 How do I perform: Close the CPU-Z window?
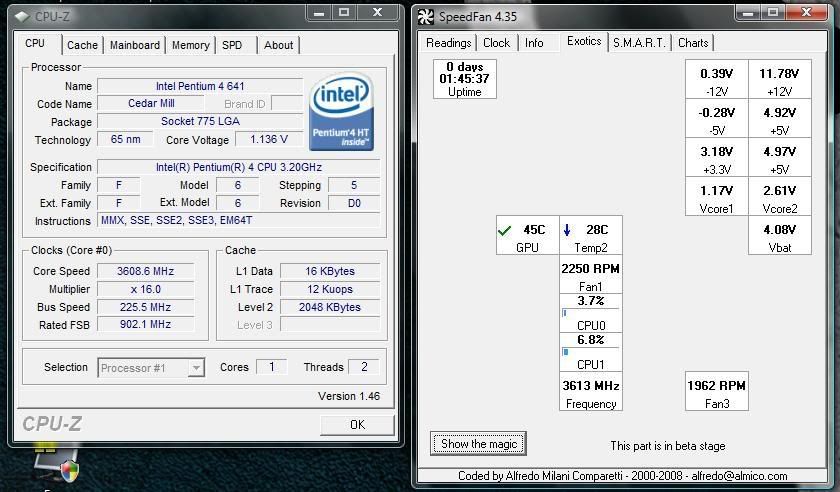[378, 13]
